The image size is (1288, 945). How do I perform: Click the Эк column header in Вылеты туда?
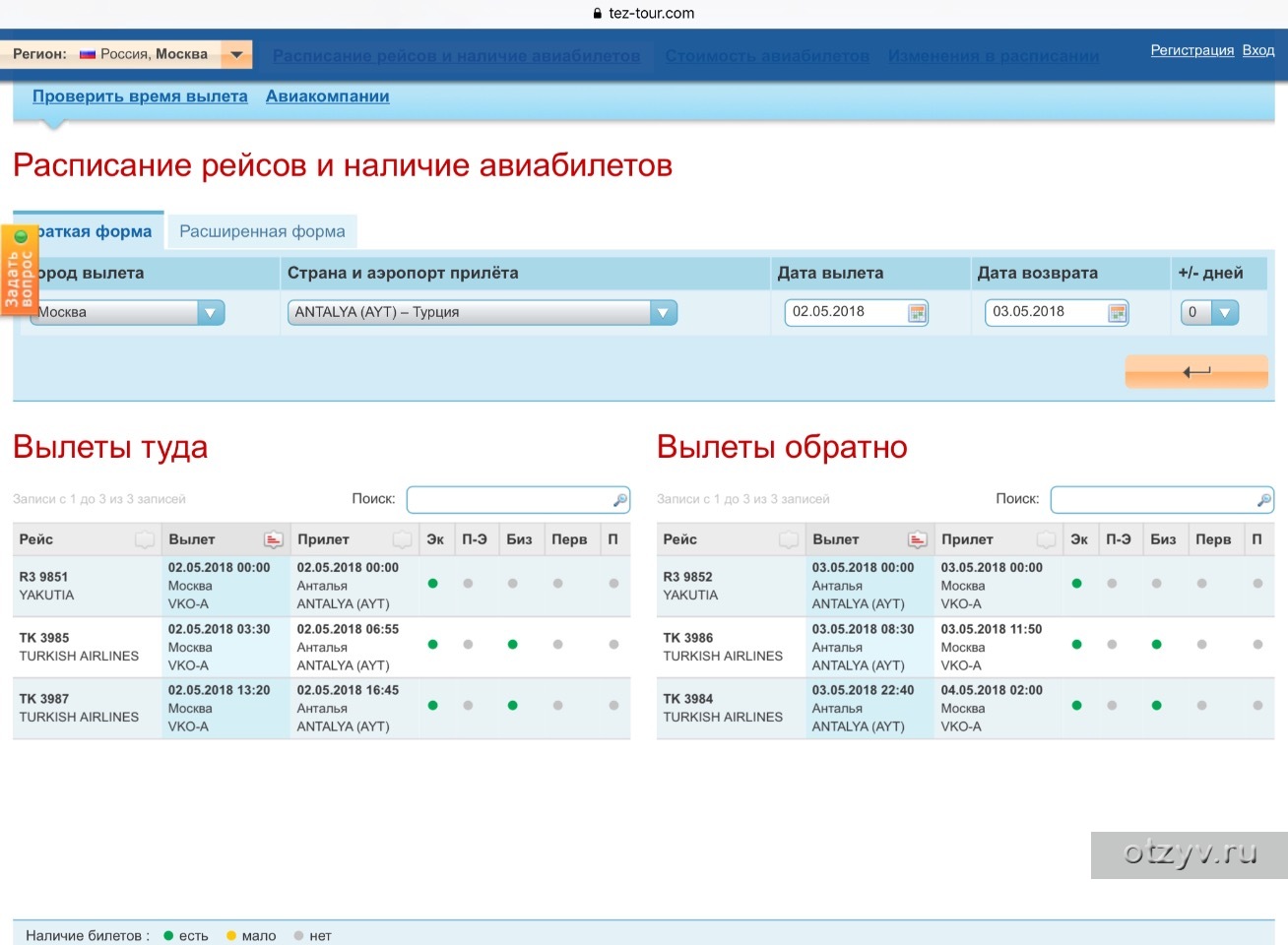pyautogui.click(x=435, y=539)
